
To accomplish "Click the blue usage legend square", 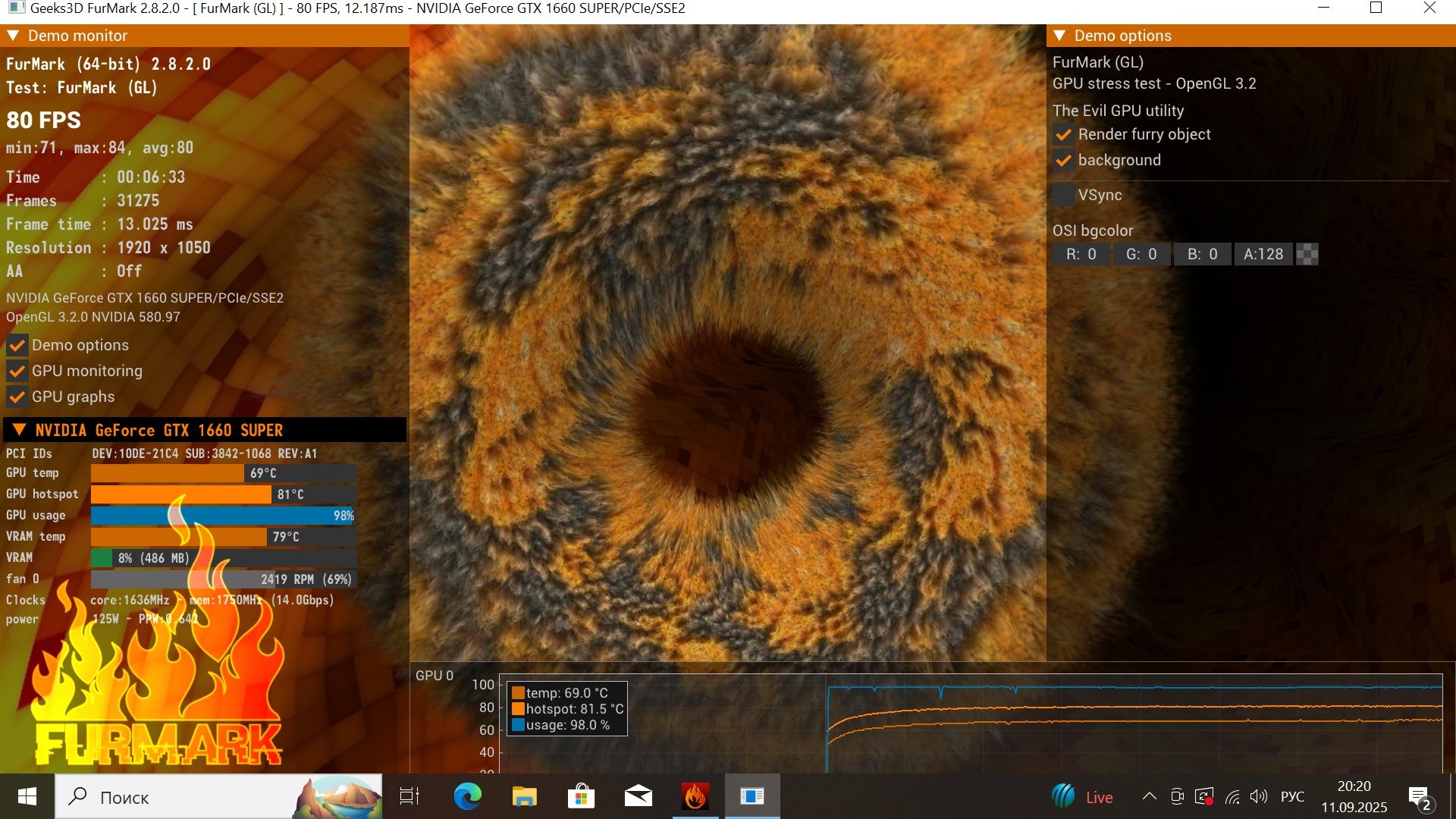I will pos(518,725).
